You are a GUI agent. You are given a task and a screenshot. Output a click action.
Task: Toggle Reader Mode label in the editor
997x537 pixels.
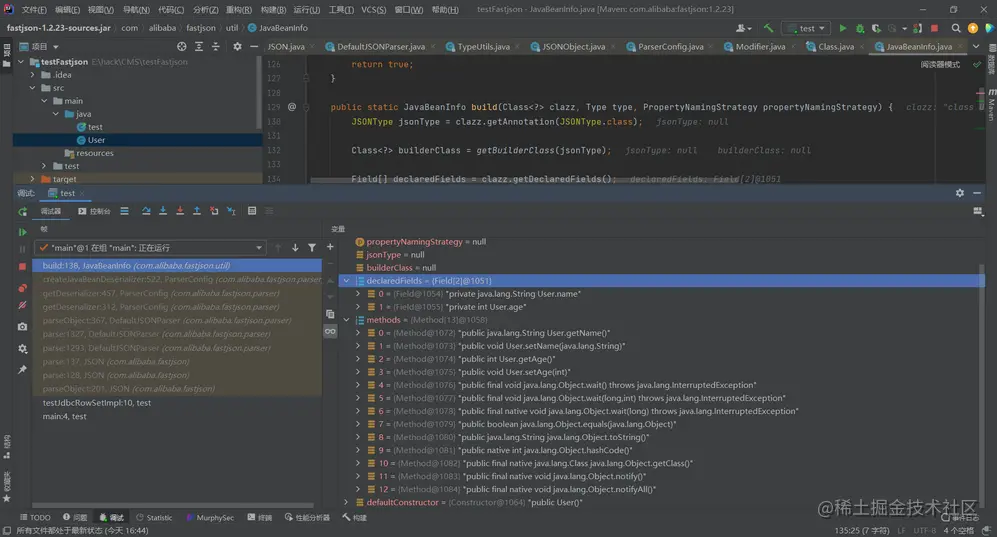[x=940, y=65]
